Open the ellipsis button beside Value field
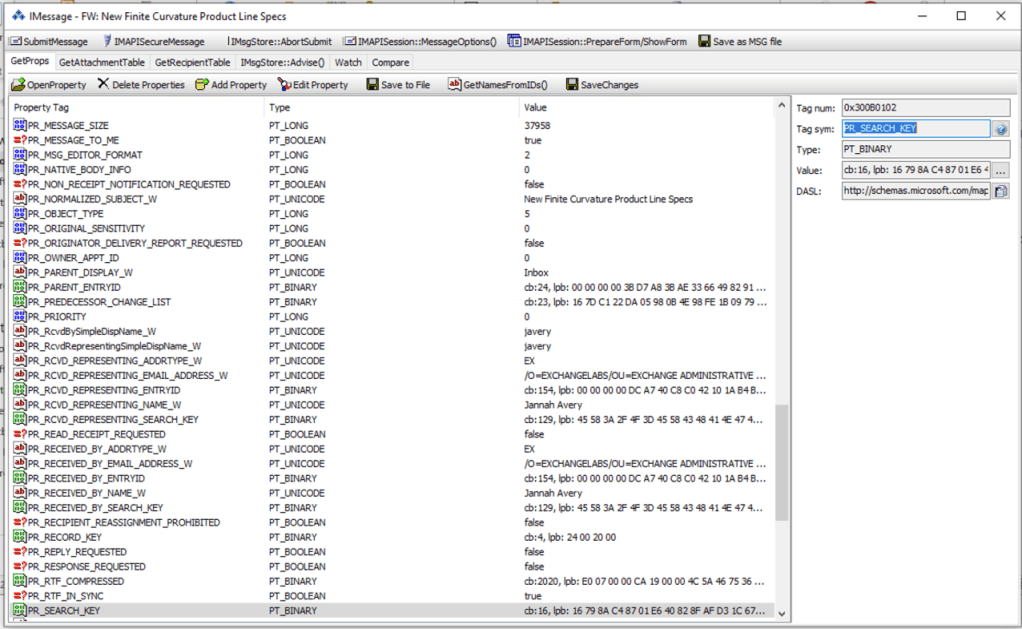 [1001, 170]
